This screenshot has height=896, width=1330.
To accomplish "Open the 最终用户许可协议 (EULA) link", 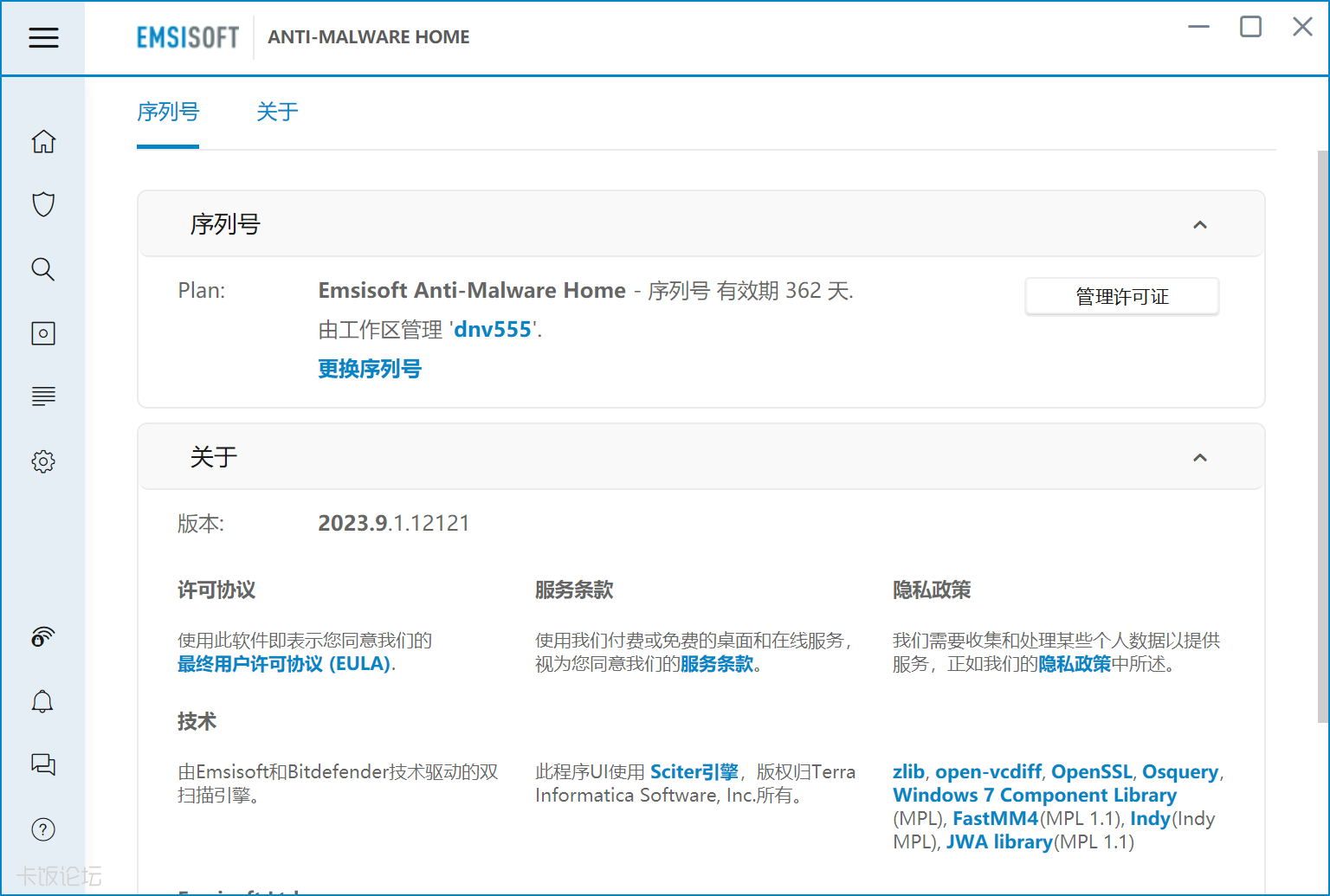I will [285, 664].
